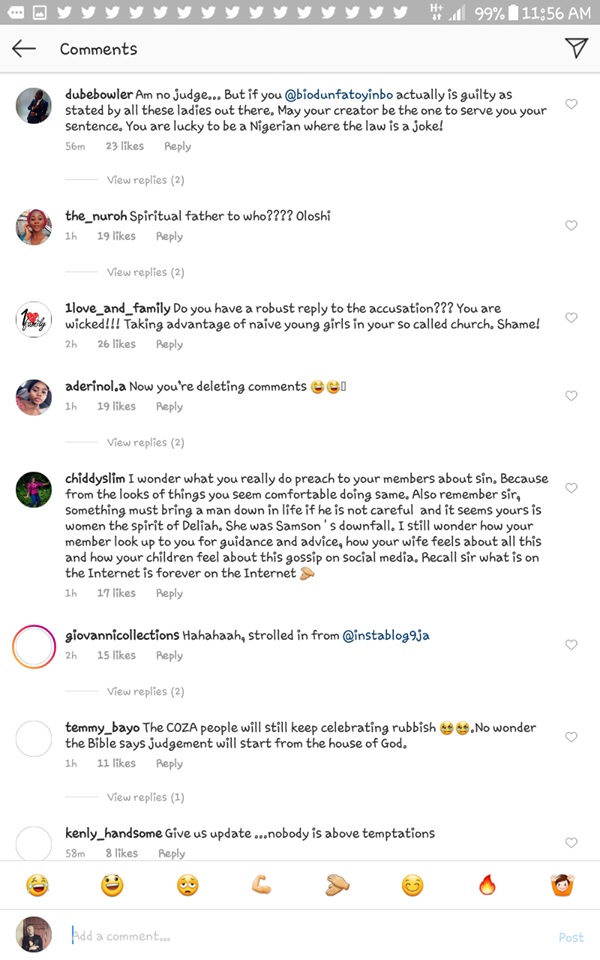Open direct share paper plane icon
This screenshot has height=960, width=600.
pyautogui.click(x=575, y=48)
